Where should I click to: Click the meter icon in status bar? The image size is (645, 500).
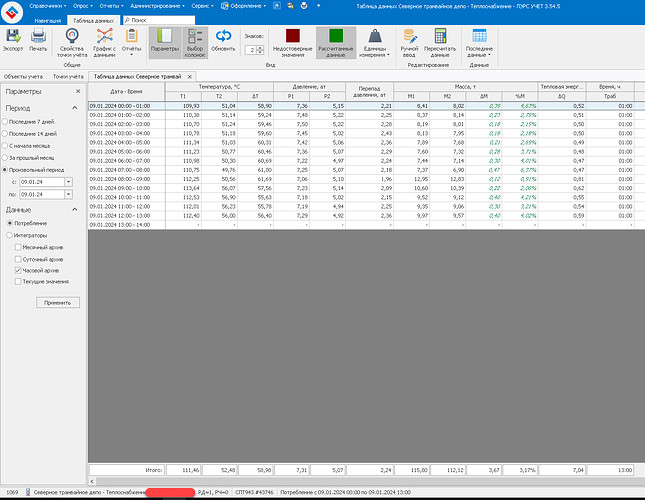pos(28,492)
